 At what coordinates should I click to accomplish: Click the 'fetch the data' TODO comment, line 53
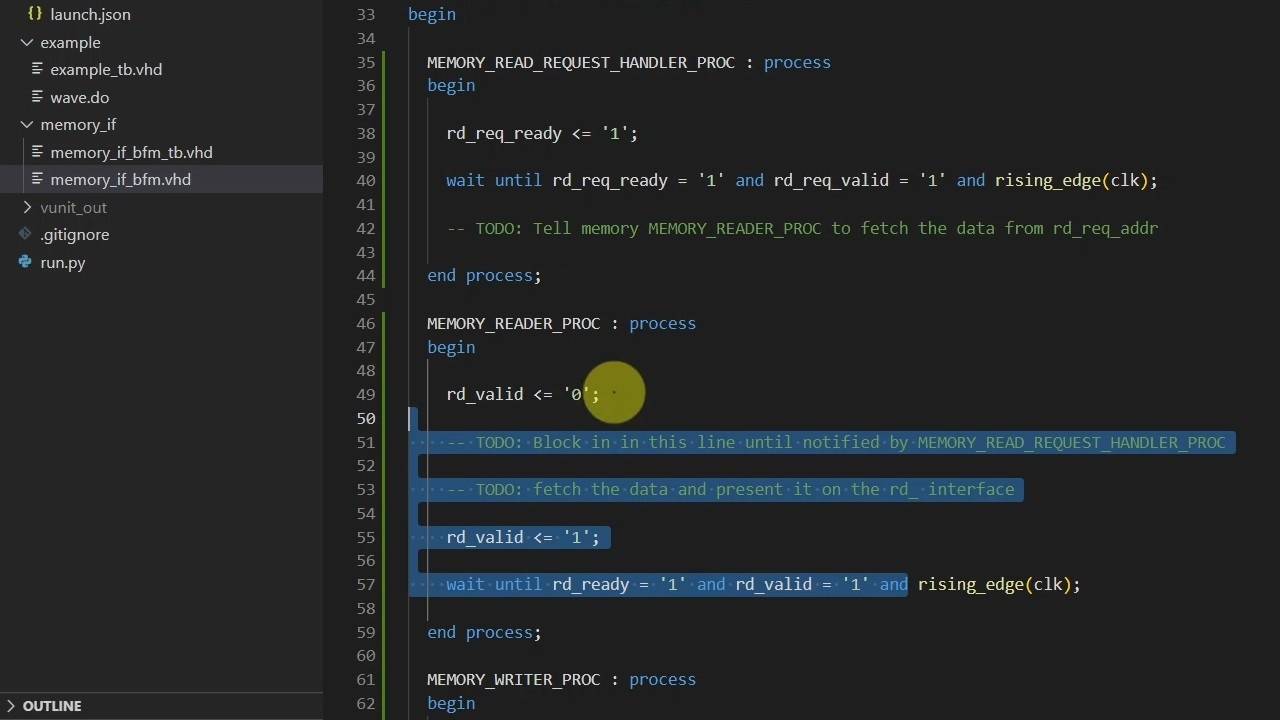730,489
